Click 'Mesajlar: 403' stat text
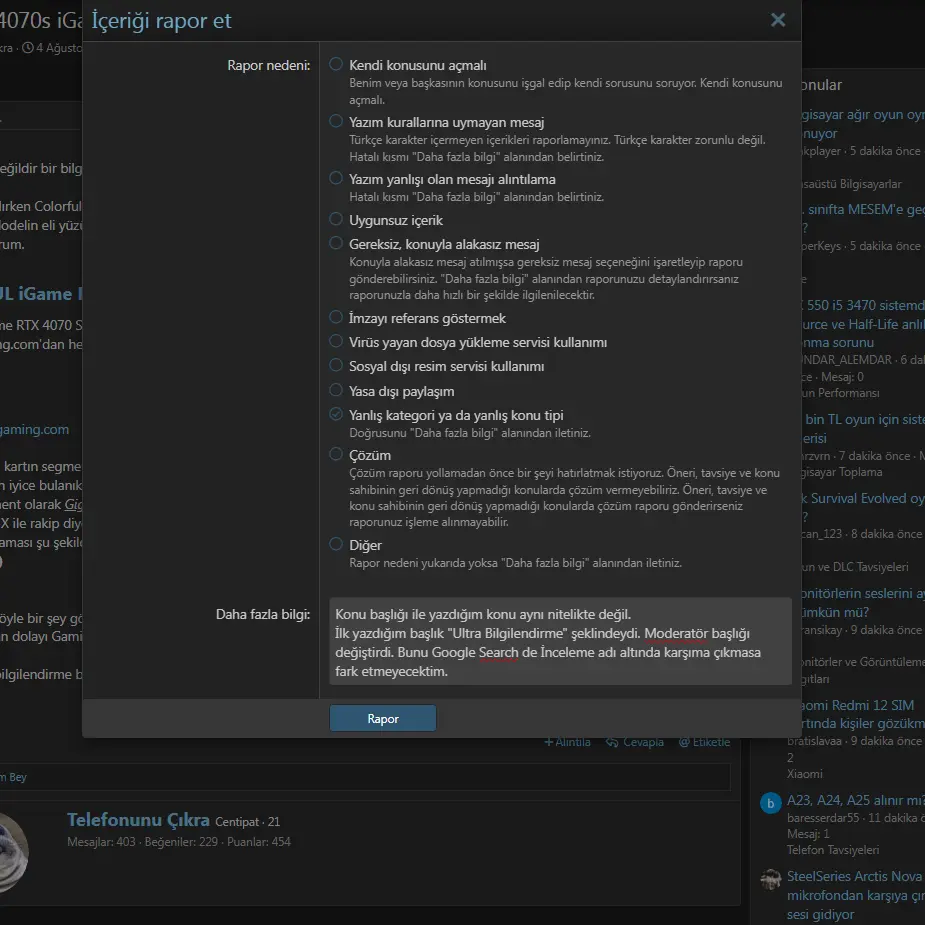The height and width of the screenshot is (925, 925). point(101,842)
